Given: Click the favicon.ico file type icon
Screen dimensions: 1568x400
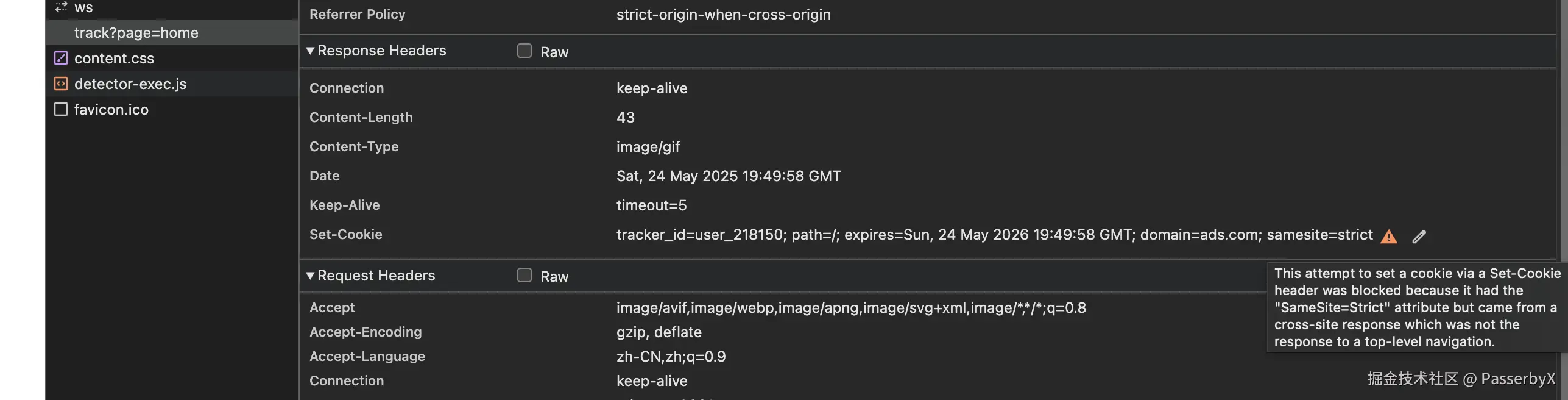Looking at the screenshot, I should click(x=61, y=110).
